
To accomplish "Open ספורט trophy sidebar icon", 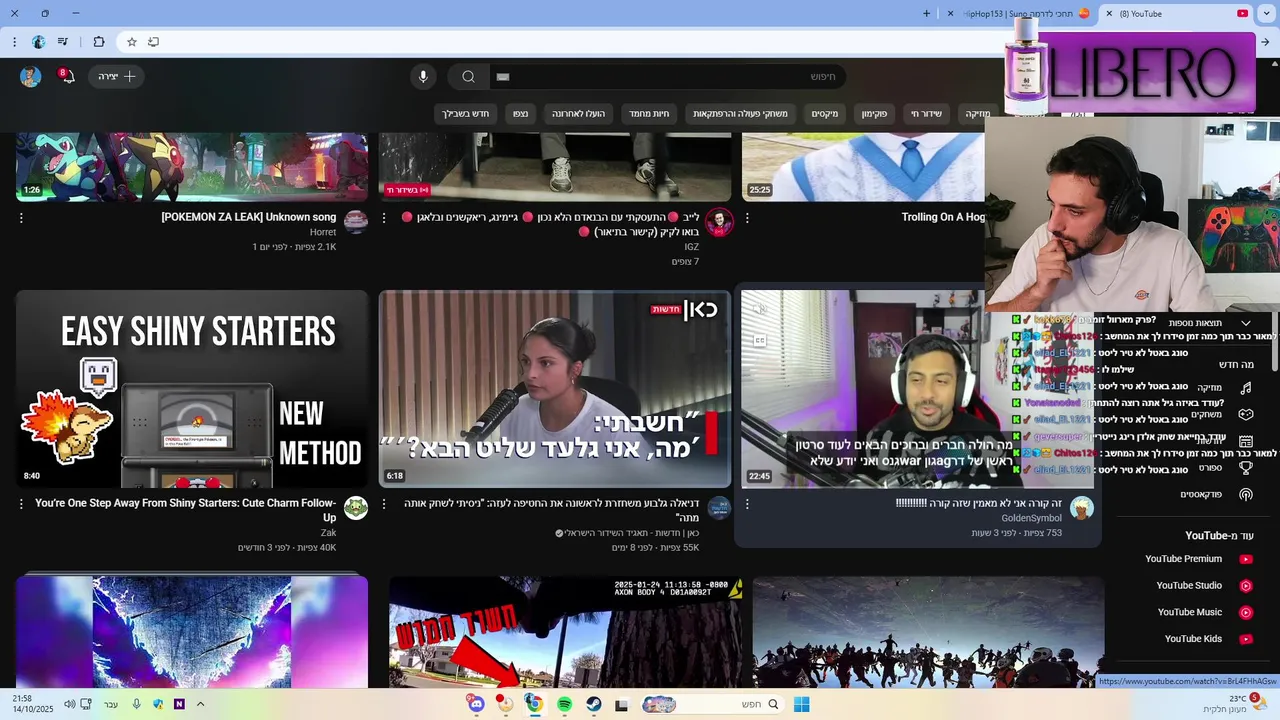I will tap(1246, 468).
